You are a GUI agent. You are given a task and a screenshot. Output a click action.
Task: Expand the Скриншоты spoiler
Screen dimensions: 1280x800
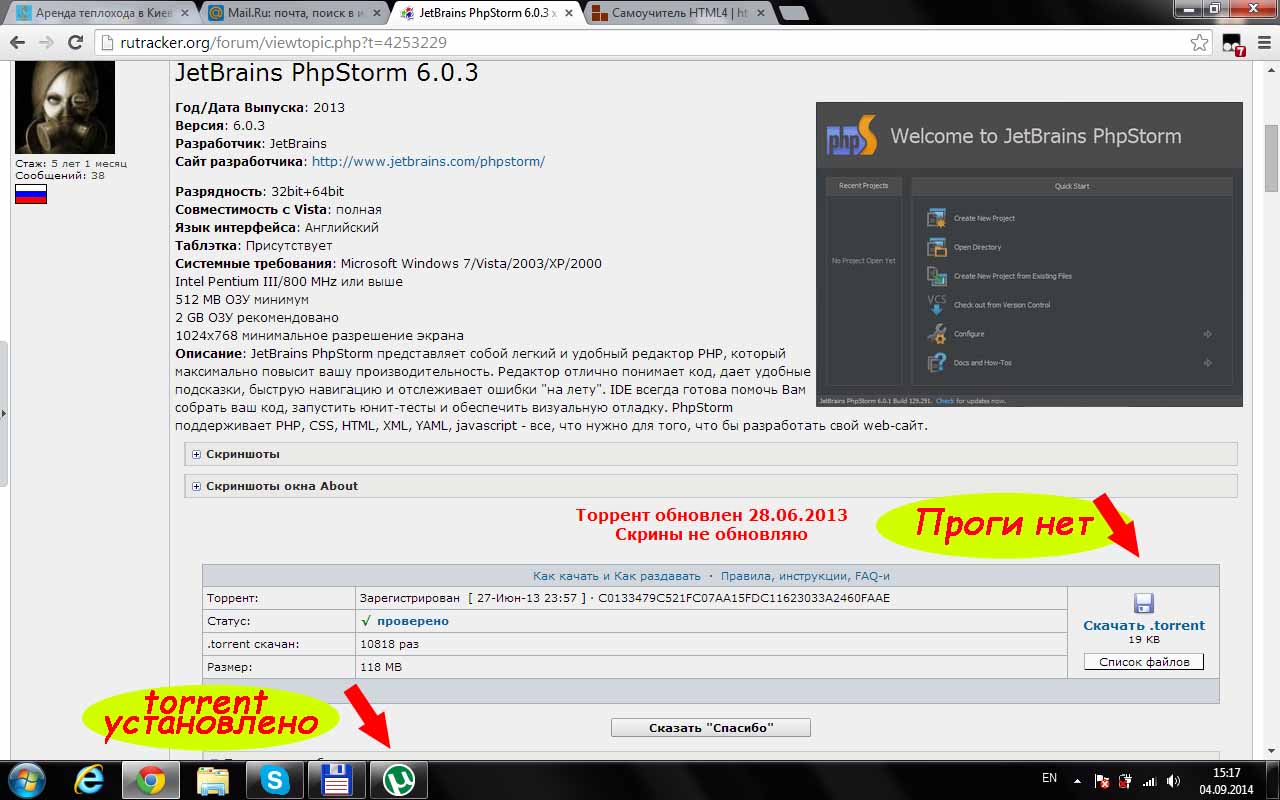coord(711,454)
